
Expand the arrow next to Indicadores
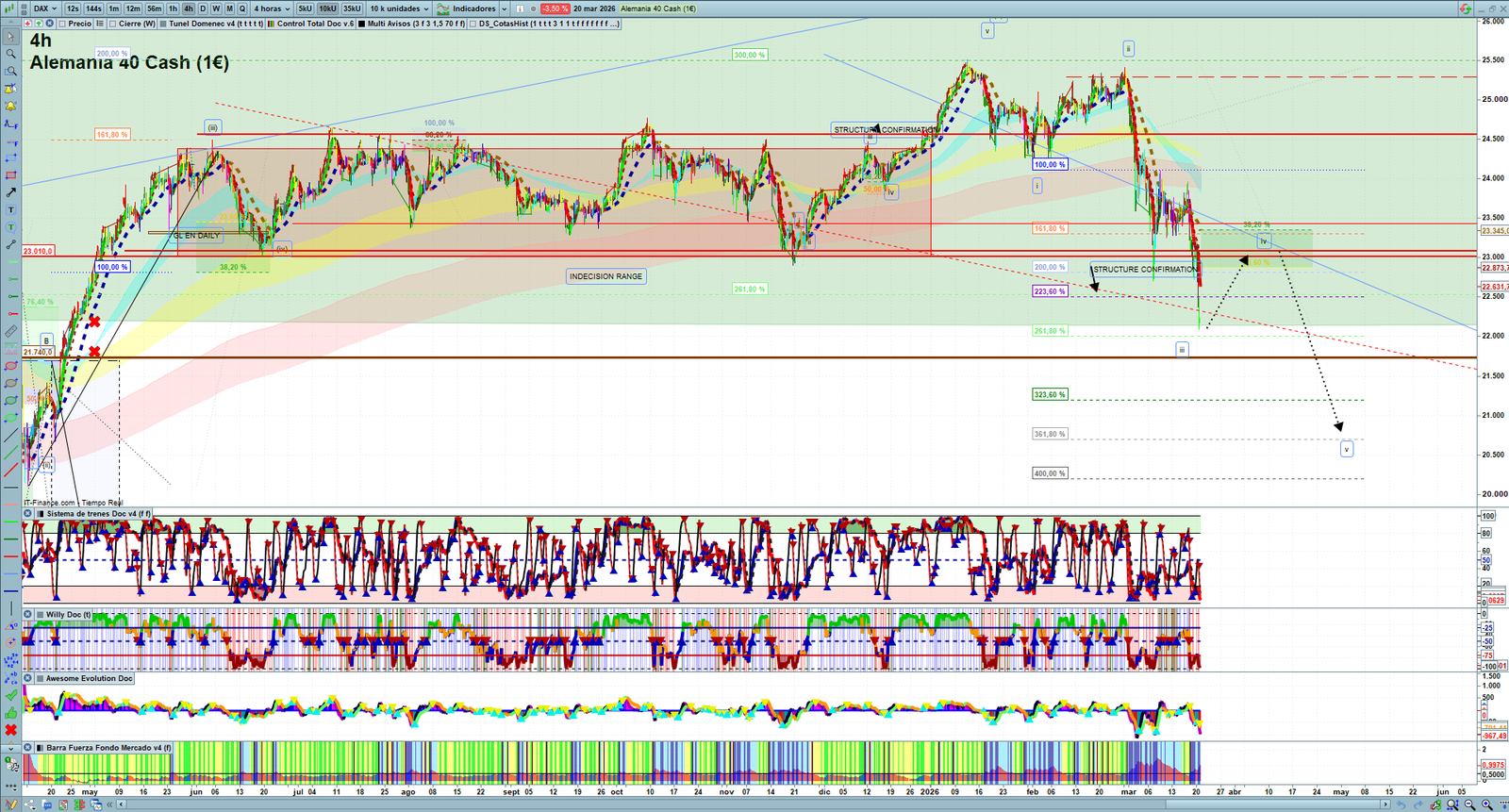(x=505, y=8)
